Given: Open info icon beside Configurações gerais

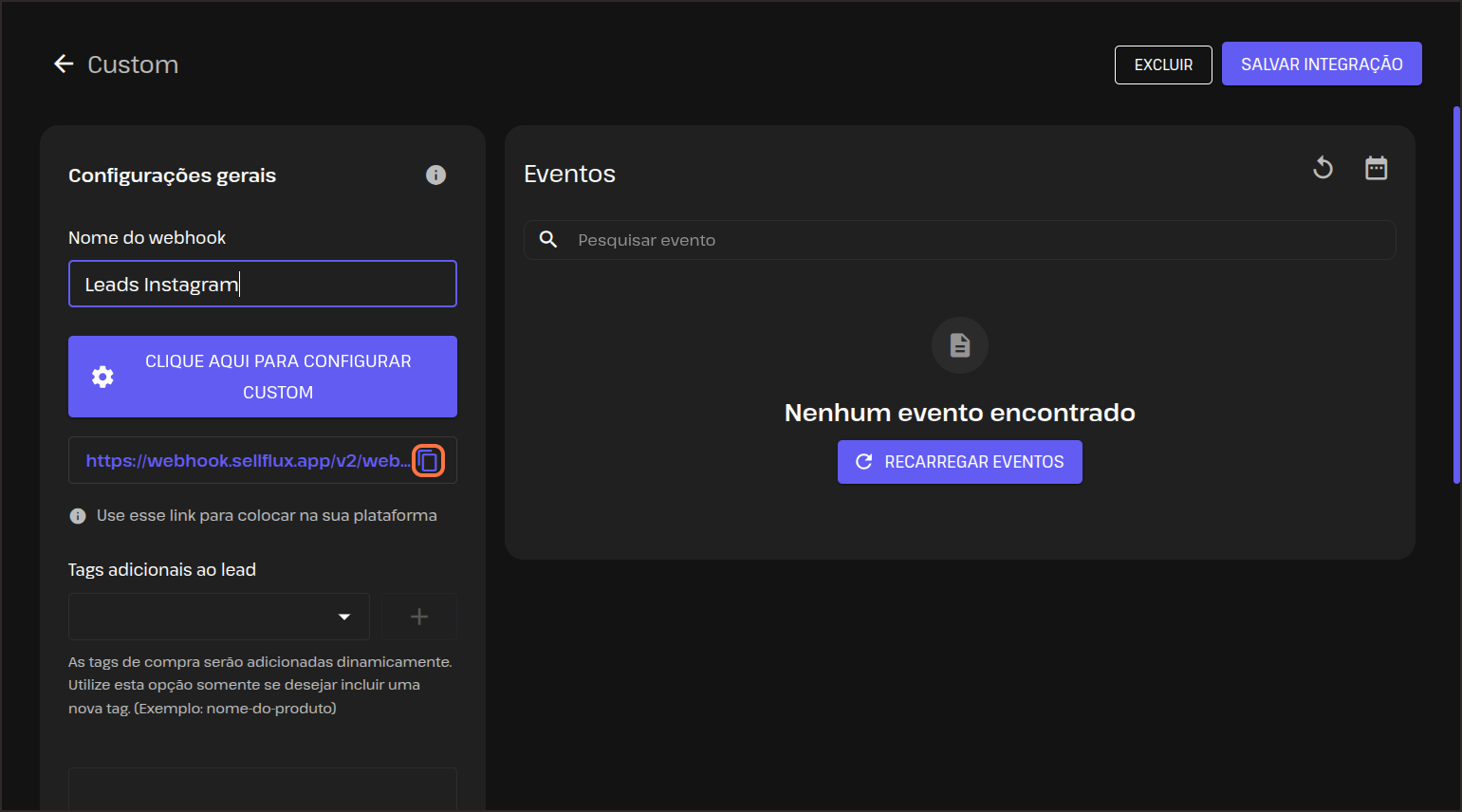Looking at the screenshot, I should (435, 175).
